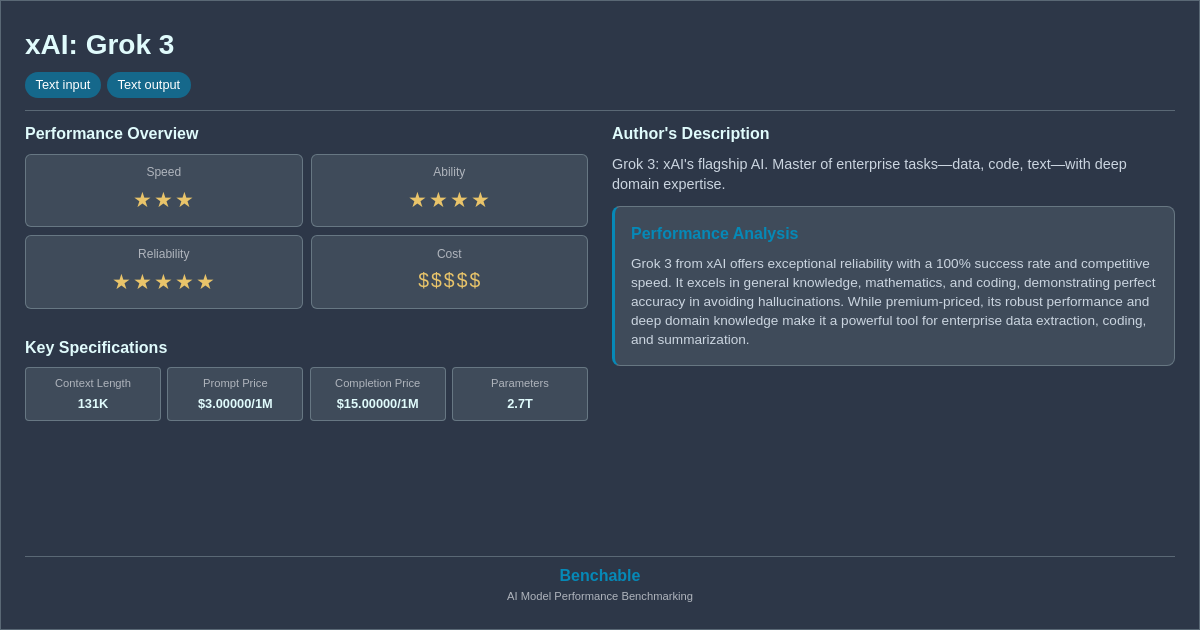Click the Prompt Price value $3.00000/1M
The height and width of the screenshot is (630, 1200).
pyautogui.click(x=235, y=404)
